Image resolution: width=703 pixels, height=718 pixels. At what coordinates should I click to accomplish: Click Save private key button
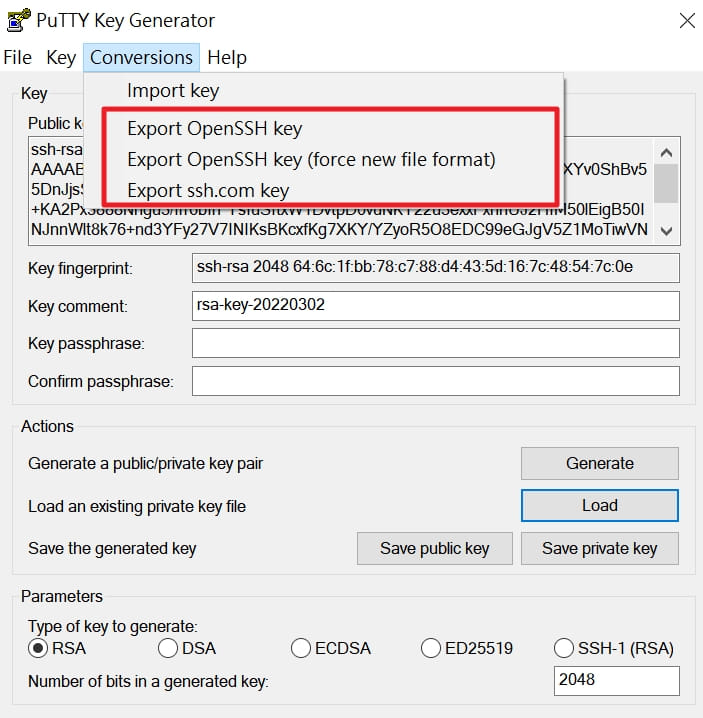599,549
